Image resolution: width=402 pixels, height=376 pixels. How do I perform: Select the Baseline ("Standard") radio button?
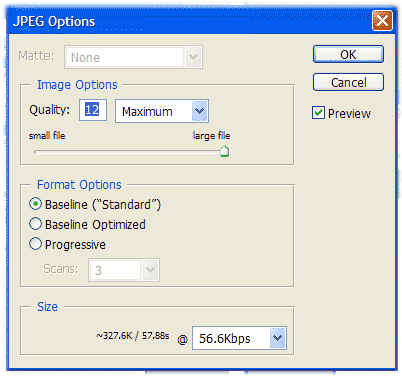[x=35, y=204]
